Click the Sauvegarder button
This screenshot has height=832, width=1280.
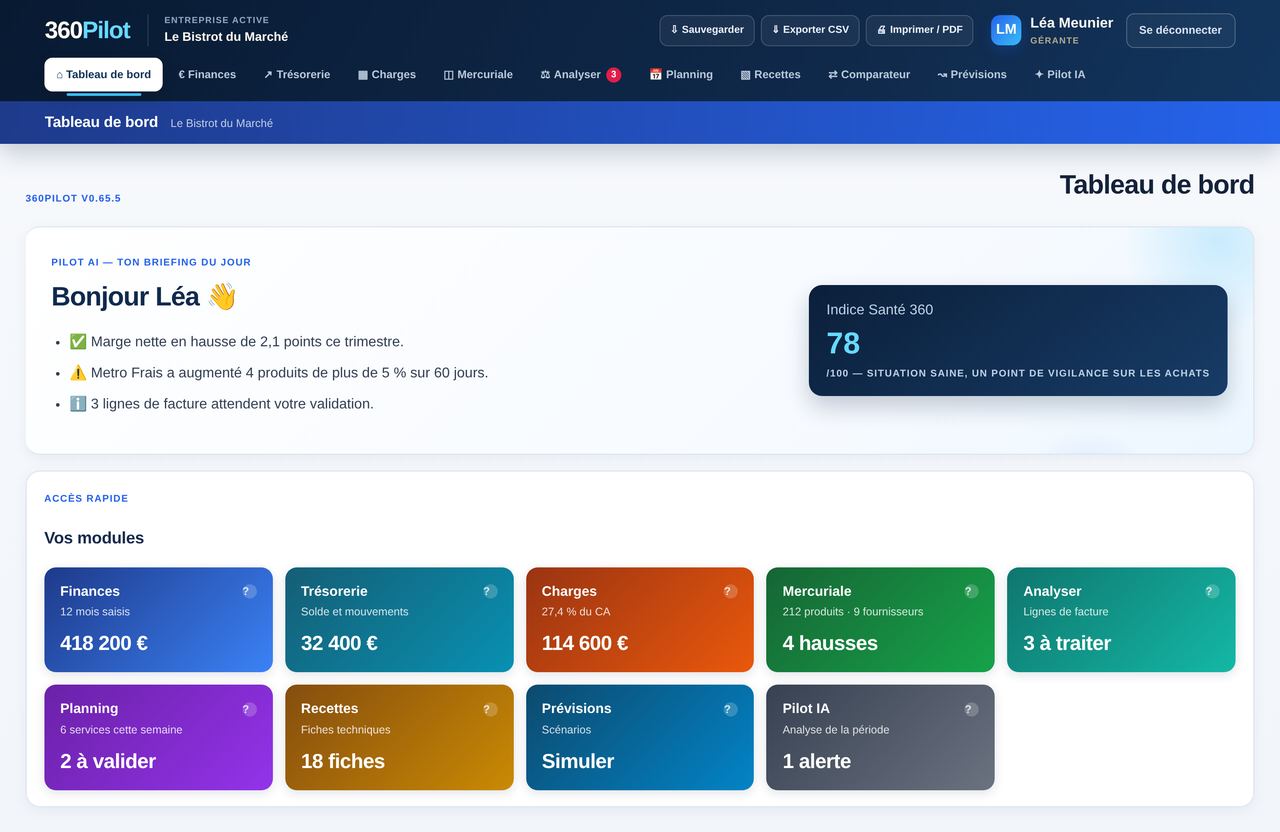coord(707,30)
